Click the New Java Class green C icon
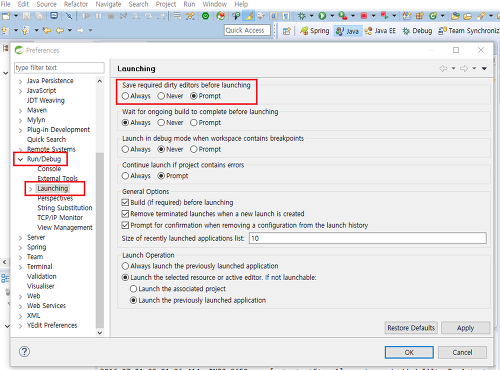The height and width of the screenshot is (370, 500). pyautogui.click(x=433, y=16)
